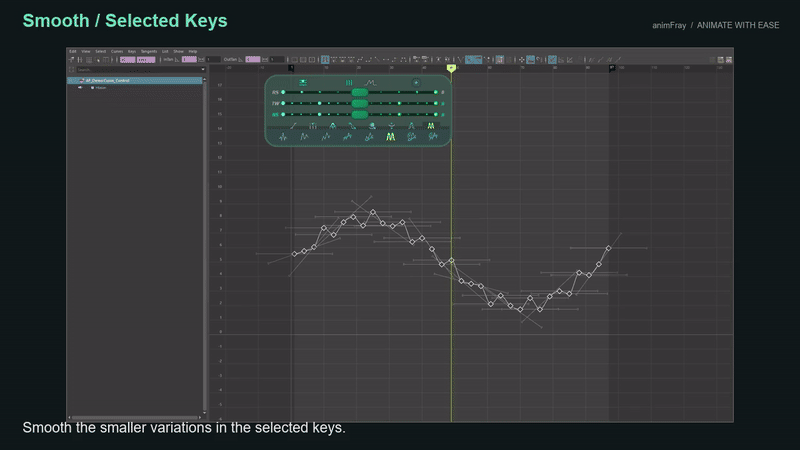The height and width of the screenshot is (450, 800).
Task: Click the Center Current Time toolbar icon
Action: coord(312,60)
